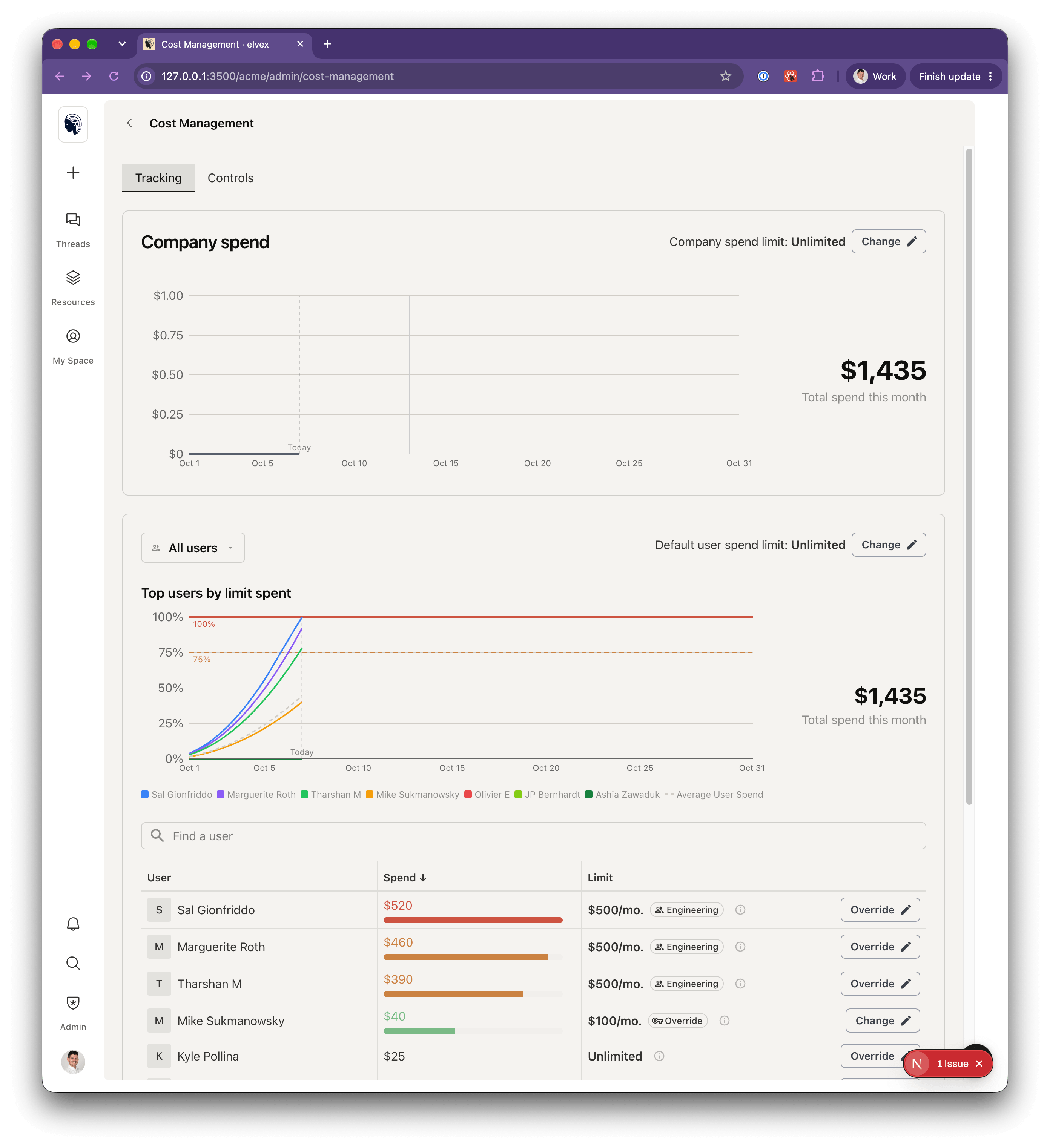Viewport: 1050px width, 1148px height.
Task: Toggle Mike Sukmanowsky legend swatch
Action: (370, 794)
